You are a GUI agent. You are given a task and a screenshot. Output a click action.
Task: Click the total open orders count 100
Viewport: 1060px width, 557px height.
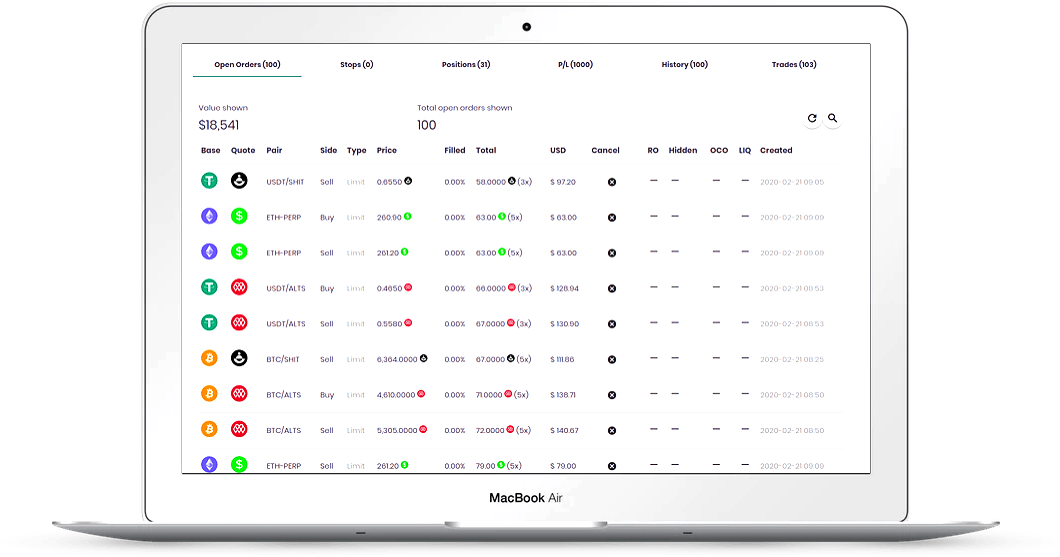pyautogui.click(x=427, y=126)
